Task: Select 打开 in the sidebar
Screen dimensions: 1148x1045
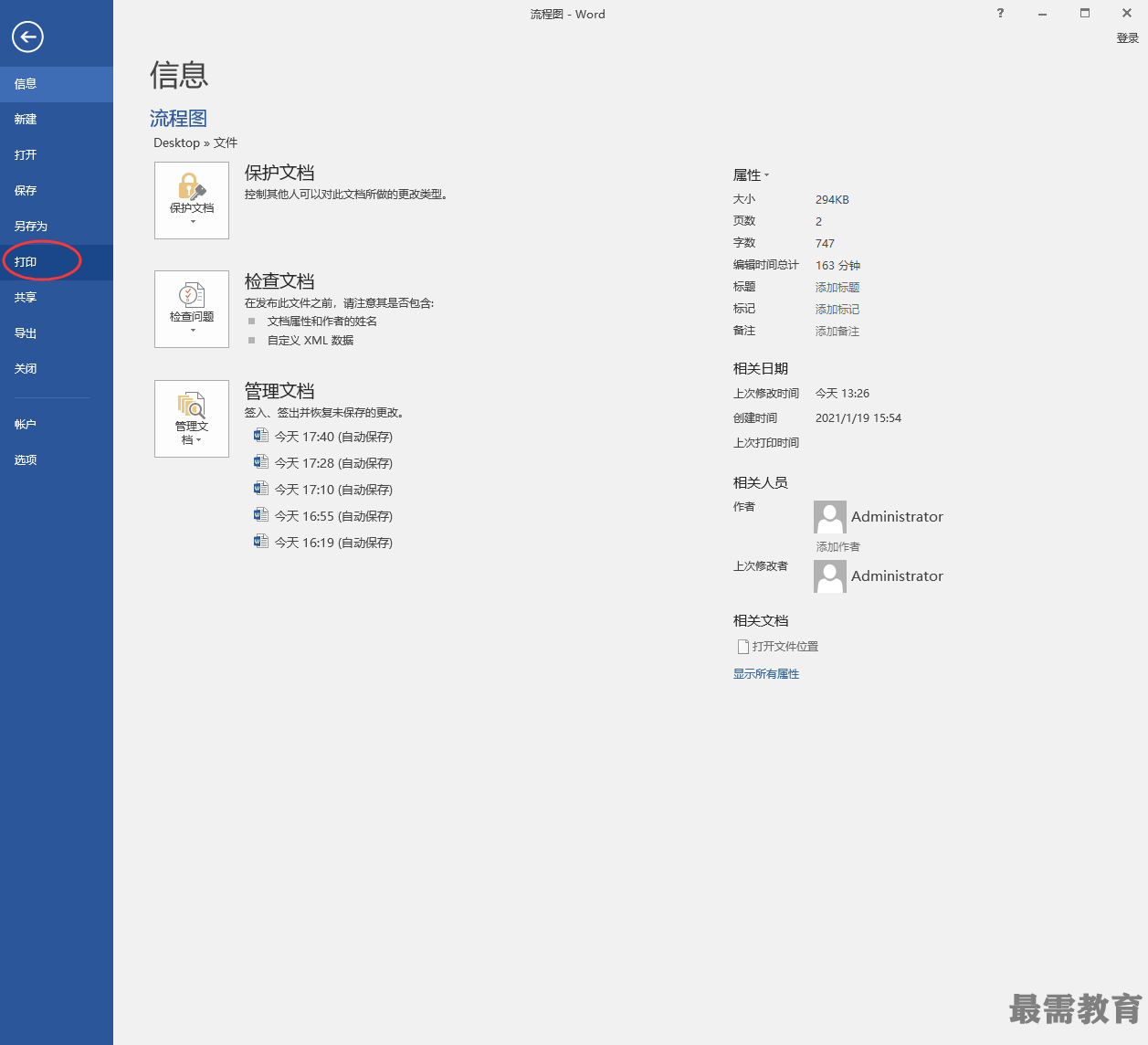Action: [x=57, y=155]
